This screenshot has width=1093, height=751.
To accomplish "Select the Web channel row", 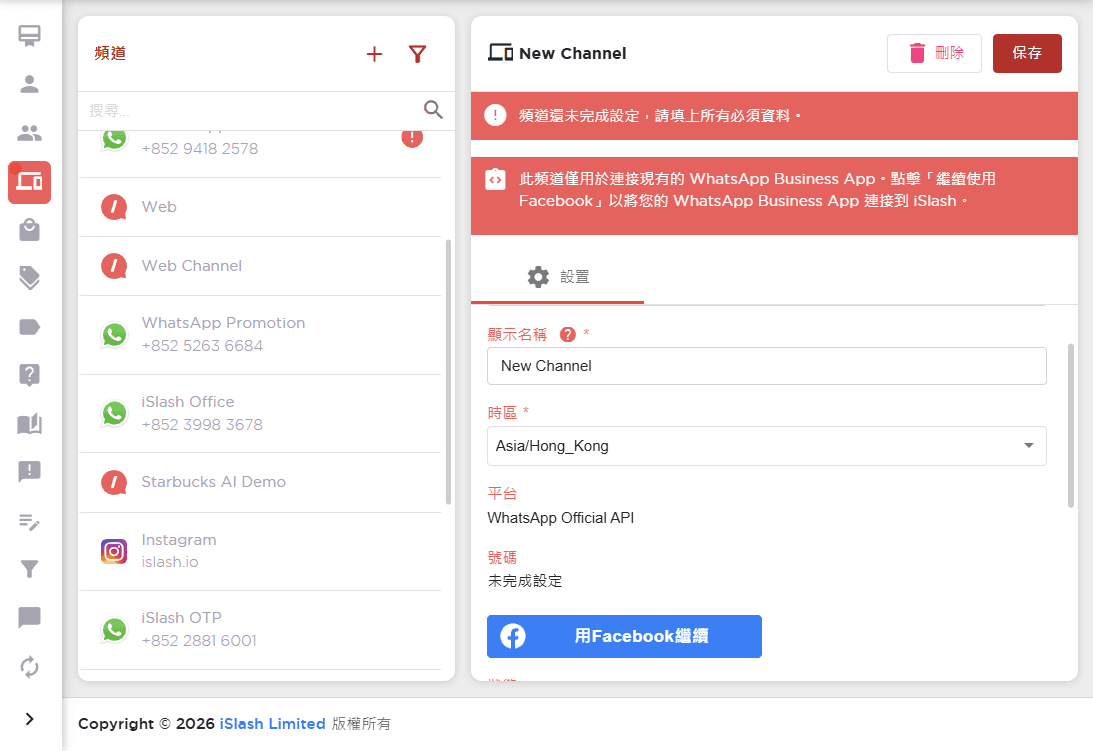I will [260, 207].
